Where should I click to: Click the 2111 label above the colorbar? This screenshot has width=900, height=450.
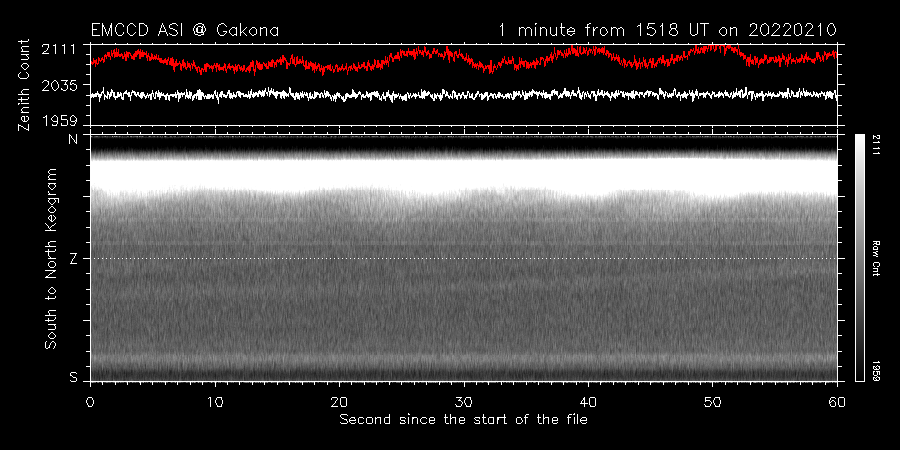877,143
